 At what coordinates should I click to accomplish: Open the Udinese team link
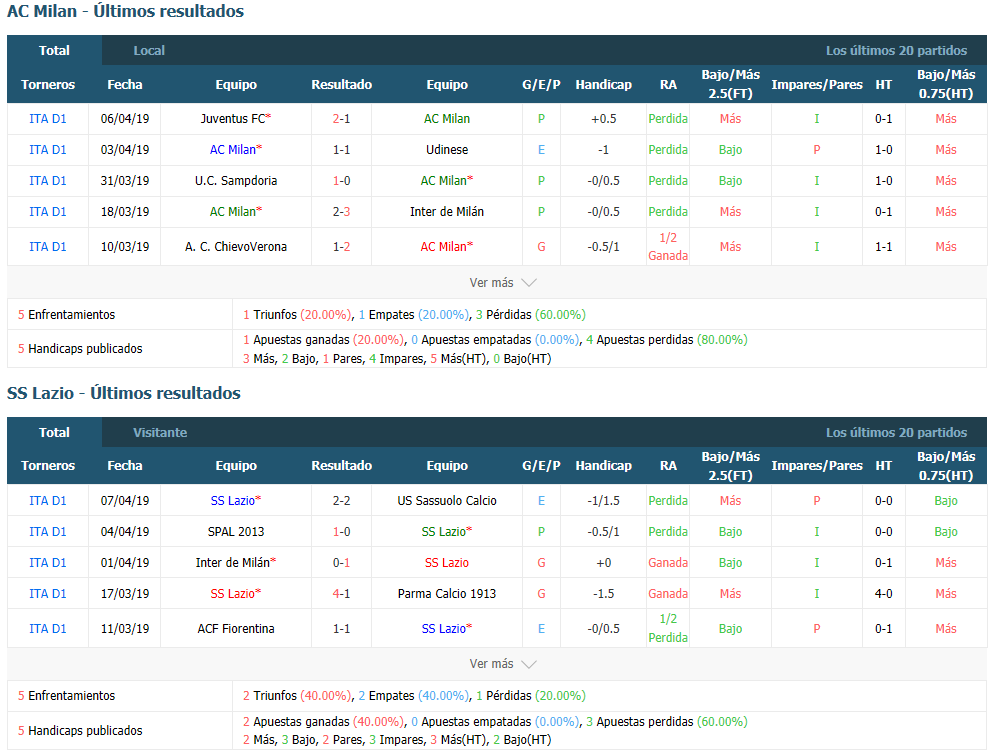447,150
